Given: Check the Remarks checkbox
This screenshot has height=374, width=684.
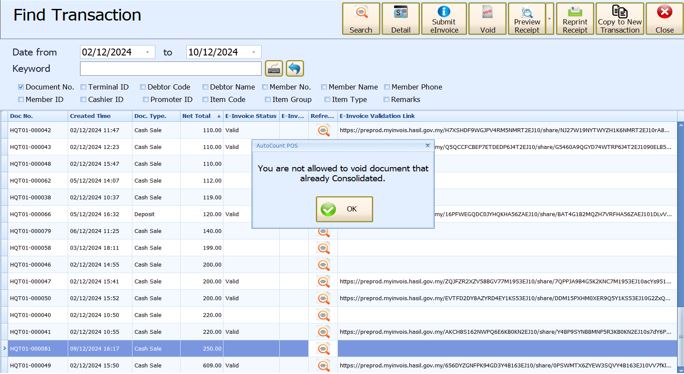Looking at the screenshot, I should pyautogui.click(x=386, y=100).
